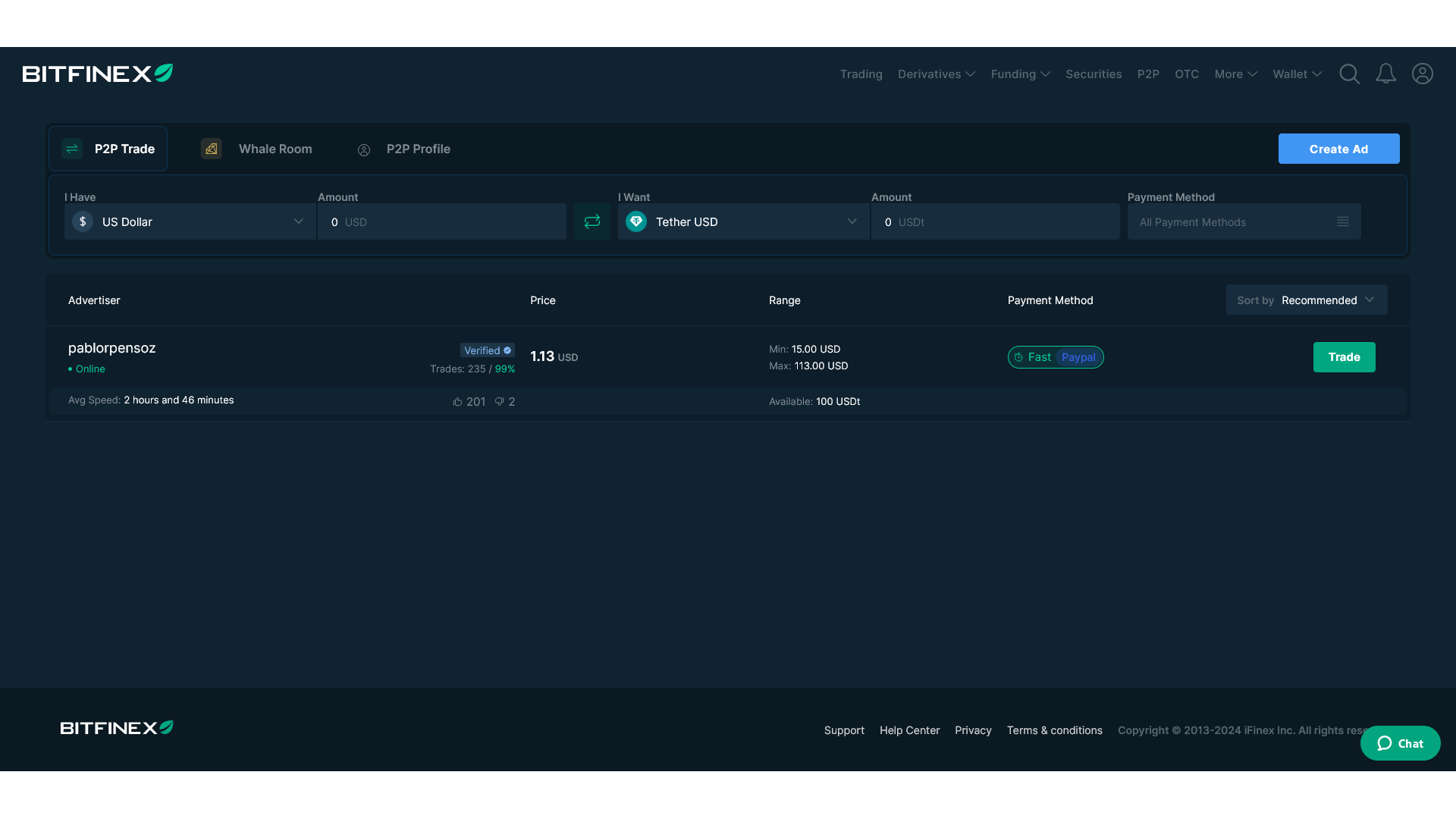Expand the Wallet menu
This screenshot has width=1456, height=819.
(x=1297, y=74)
